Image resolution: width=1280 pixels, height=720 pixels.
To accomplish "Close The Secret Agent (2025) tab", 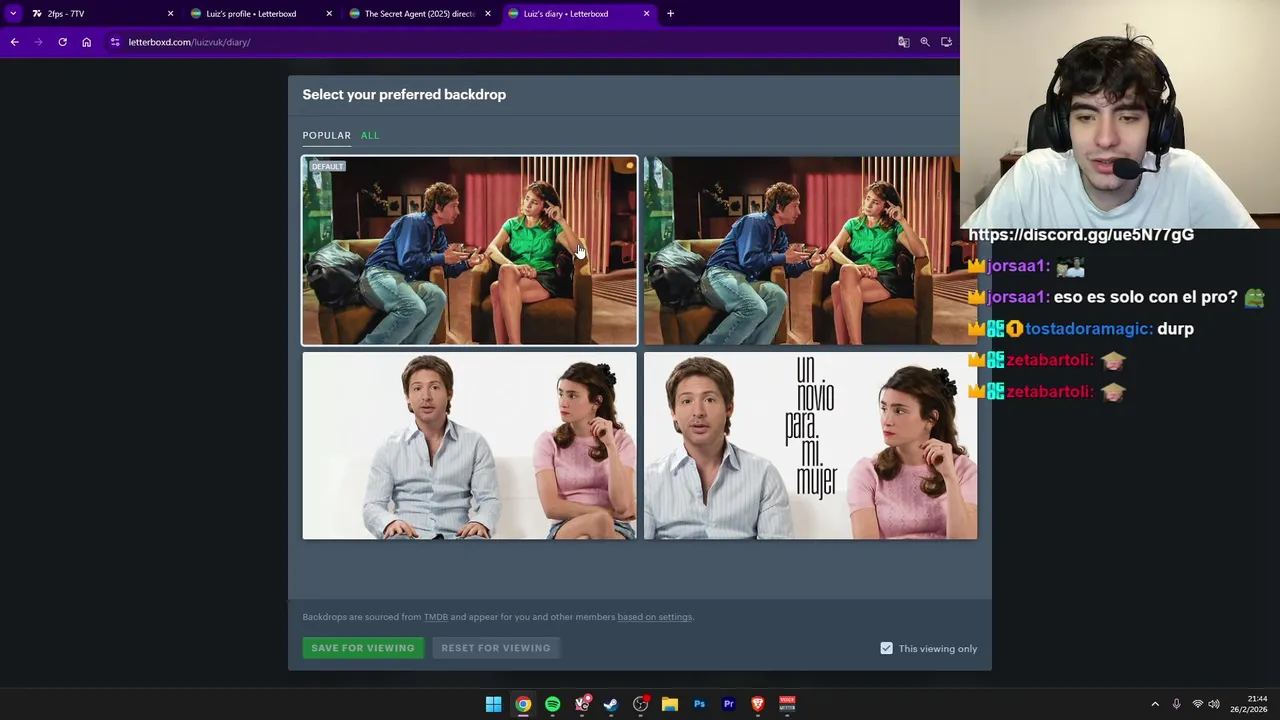I will 488,13.
